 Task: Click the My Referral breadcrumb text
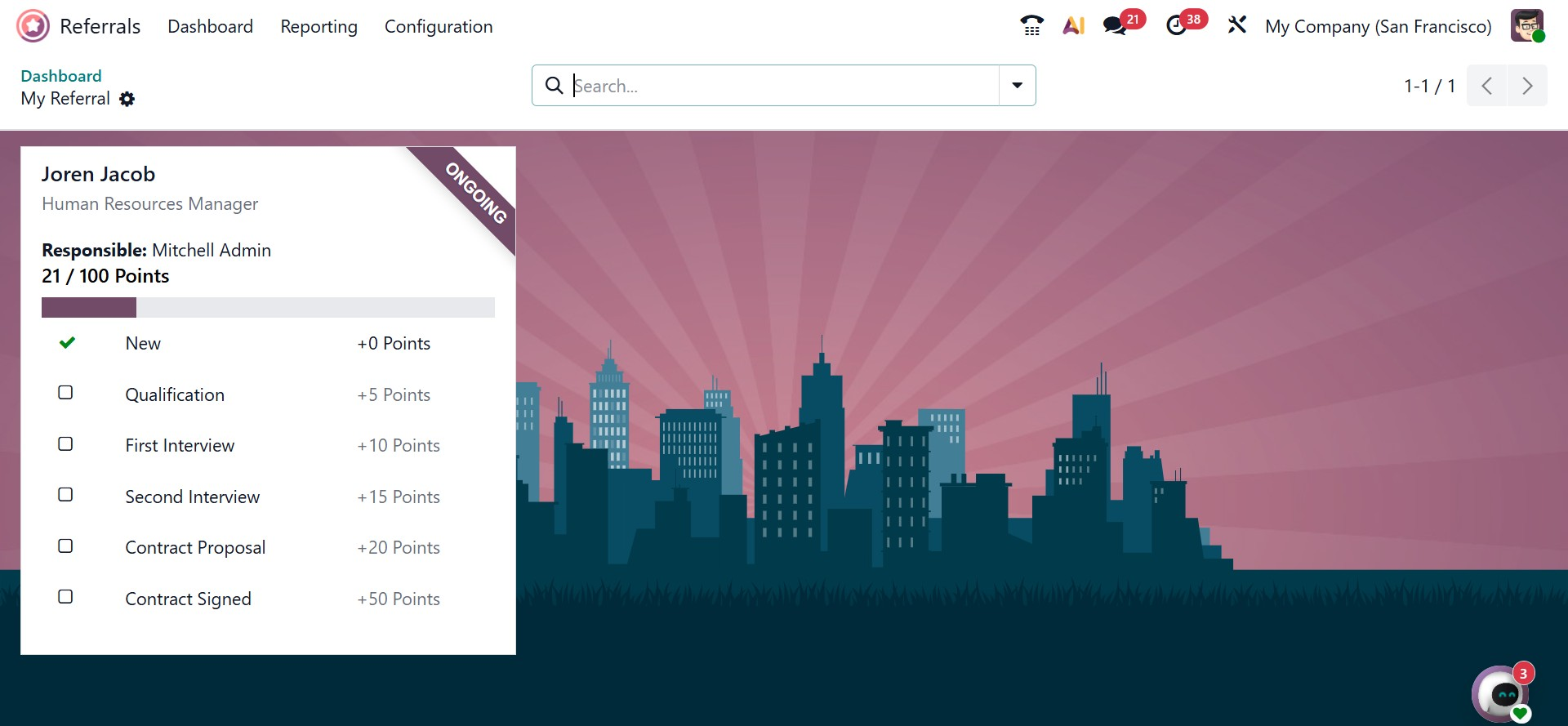(x=65, y=99)
